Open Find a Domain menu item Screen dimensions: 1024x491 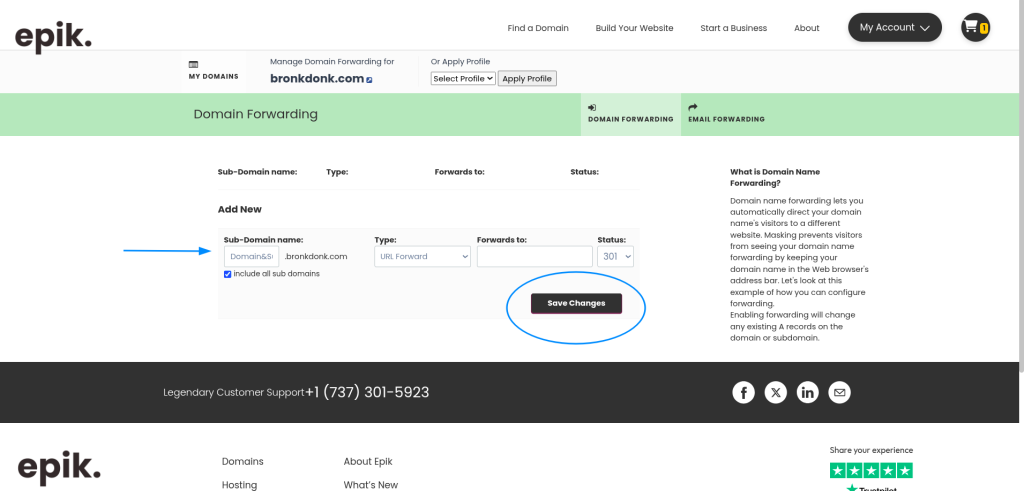pos(538,28)
